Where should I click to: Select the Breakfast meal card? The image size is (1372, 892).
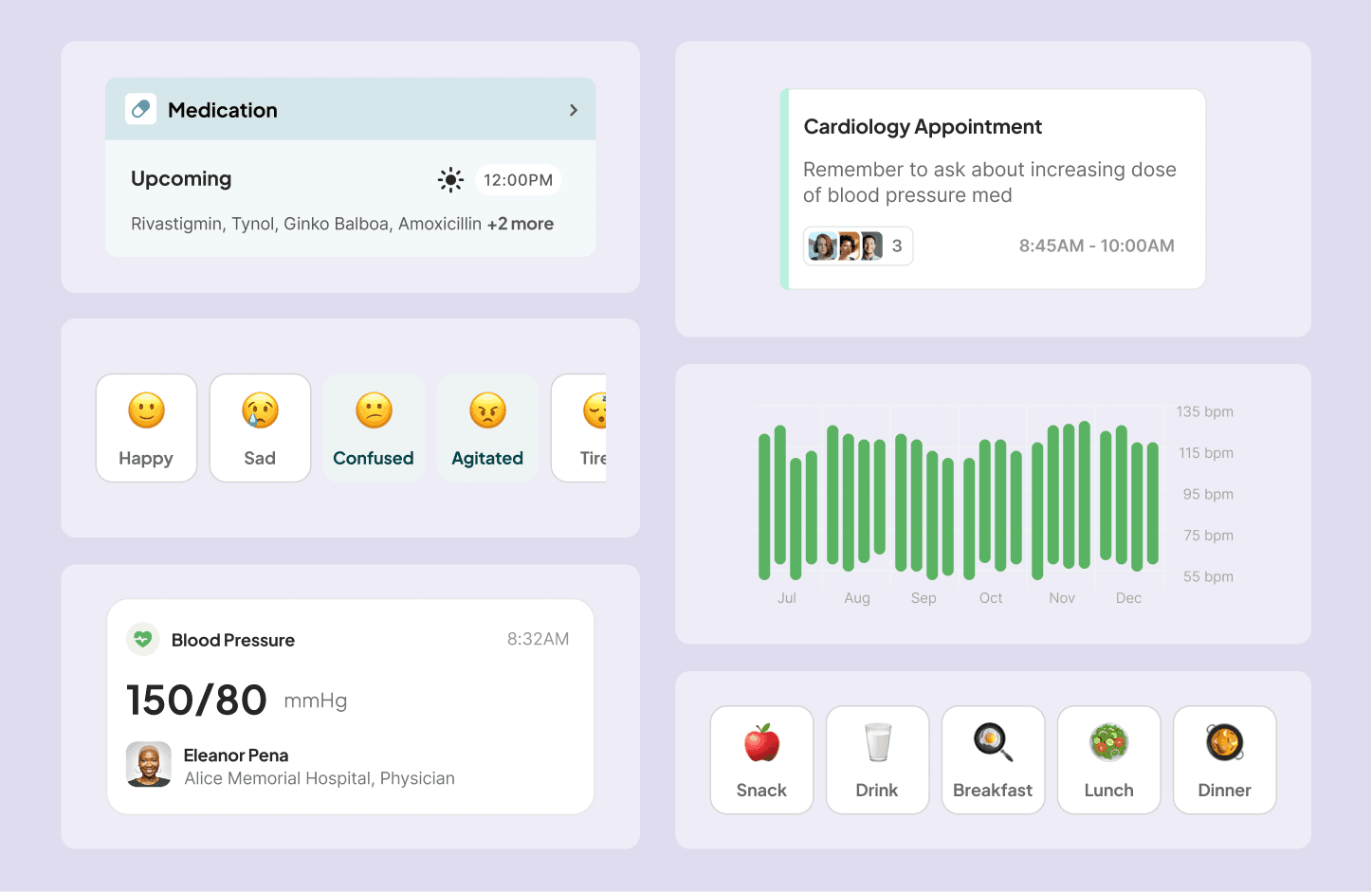click(994, 759)
